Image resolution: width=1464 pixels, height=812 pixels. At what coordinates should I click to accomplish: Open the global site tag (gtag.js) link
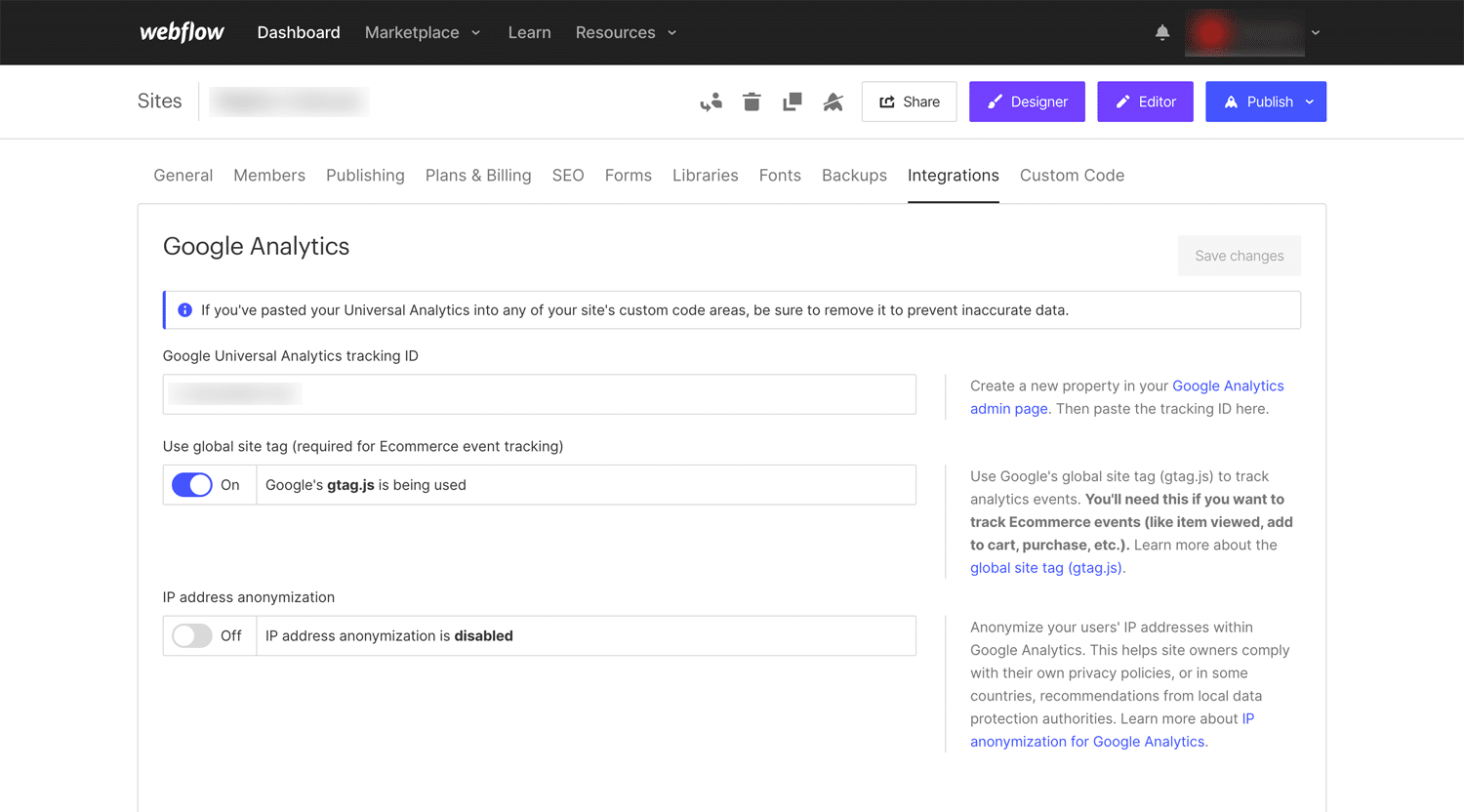coord(1046,568)
